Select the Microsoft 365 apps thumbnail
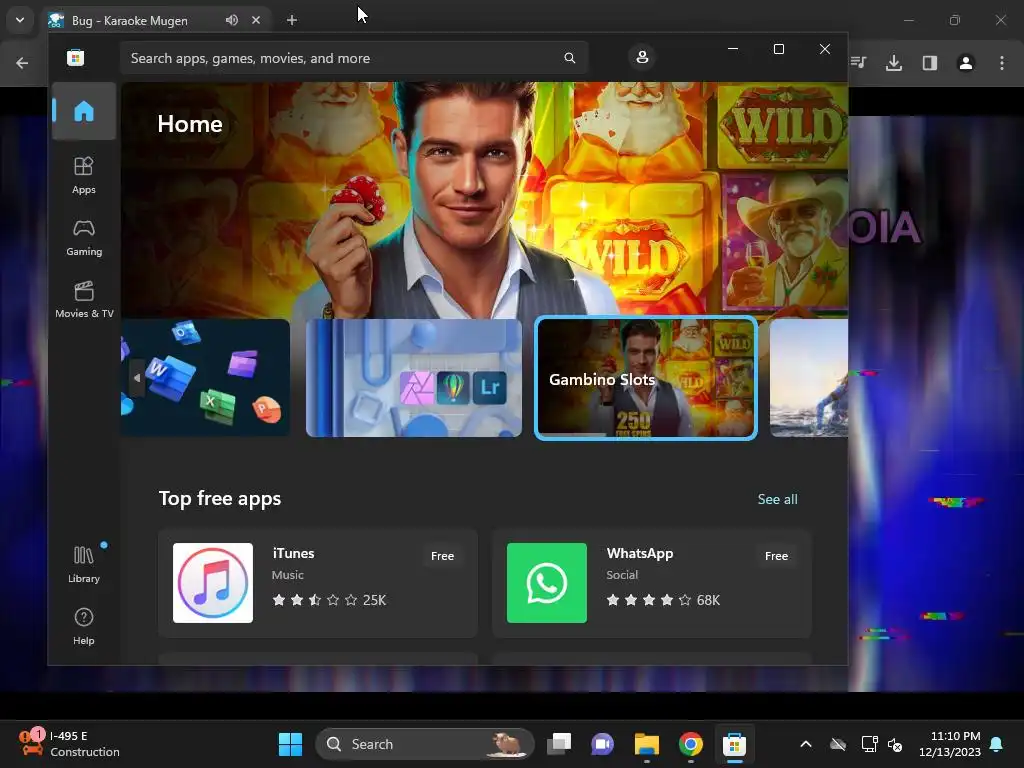 206,377
